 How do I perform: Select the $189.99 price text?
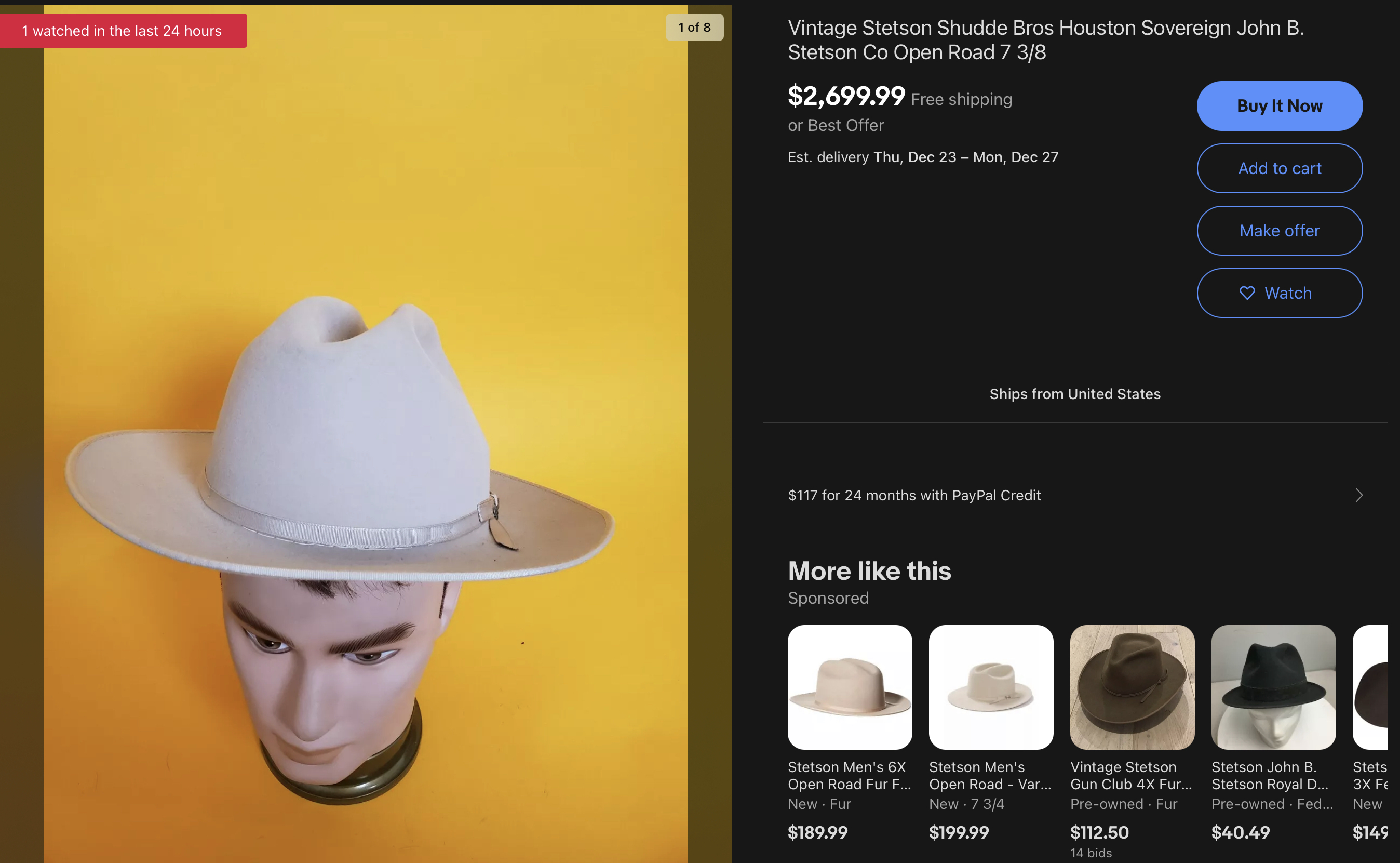click(817, 832)
